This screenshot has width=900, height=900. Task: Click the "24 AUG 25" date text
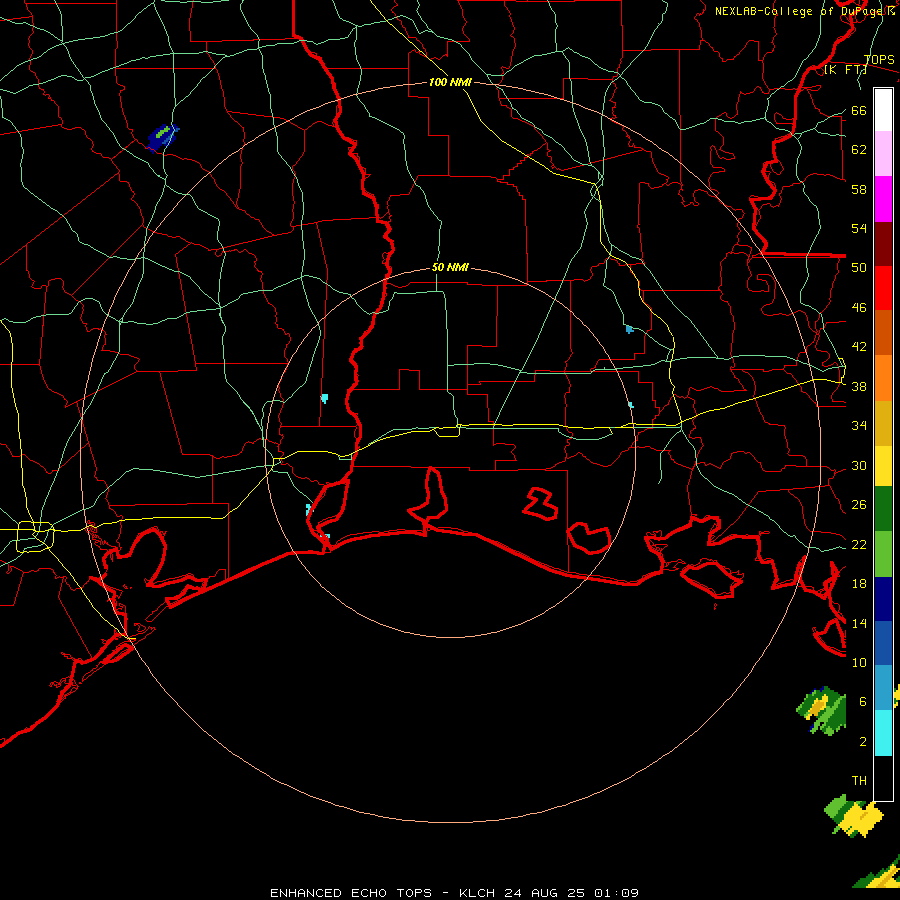pos(544,893)
